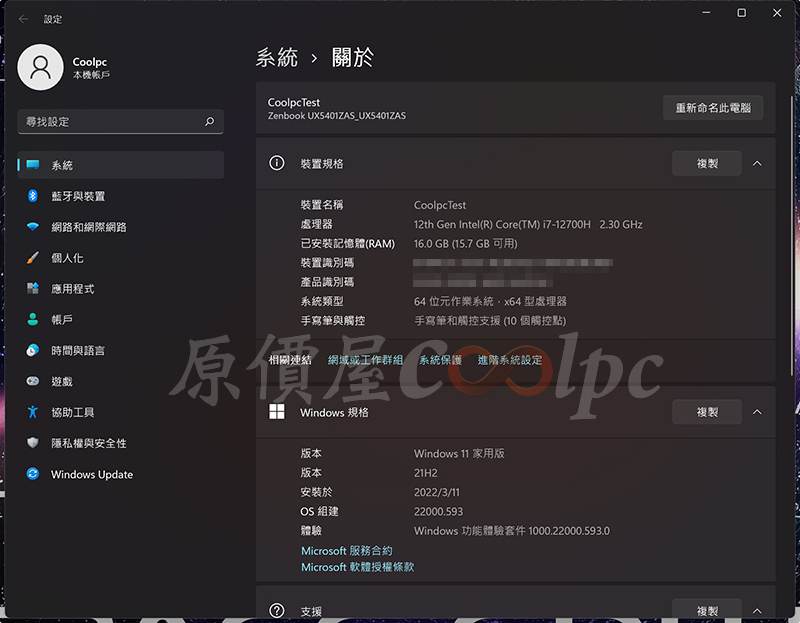Click the question mark icon beside 支援
The height and width of the screenshot is (623, 800).
tap(277, 611)
